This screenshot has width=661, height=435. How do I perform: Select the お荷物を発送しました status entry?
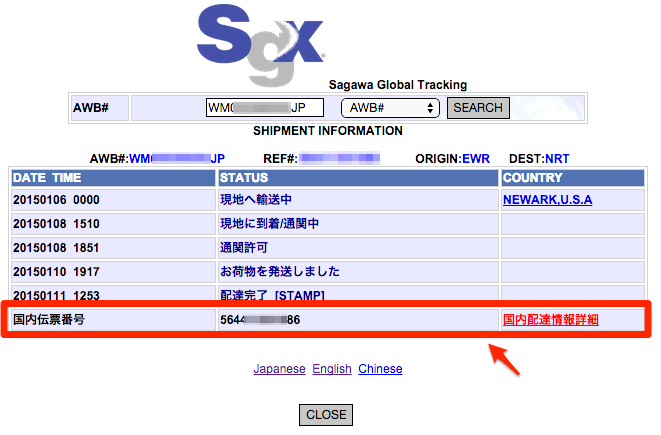coord(280,271)
